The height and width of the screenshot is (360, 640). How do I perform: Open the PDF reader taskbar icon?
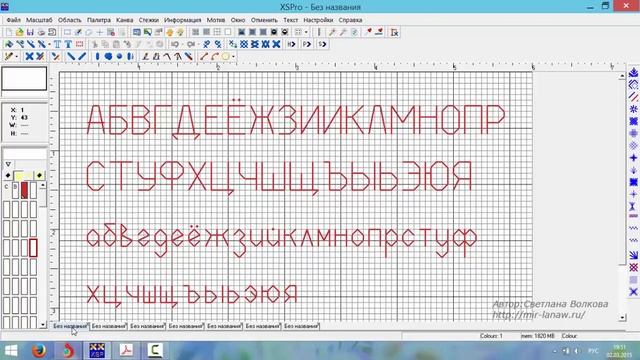(x=126, y=351)
